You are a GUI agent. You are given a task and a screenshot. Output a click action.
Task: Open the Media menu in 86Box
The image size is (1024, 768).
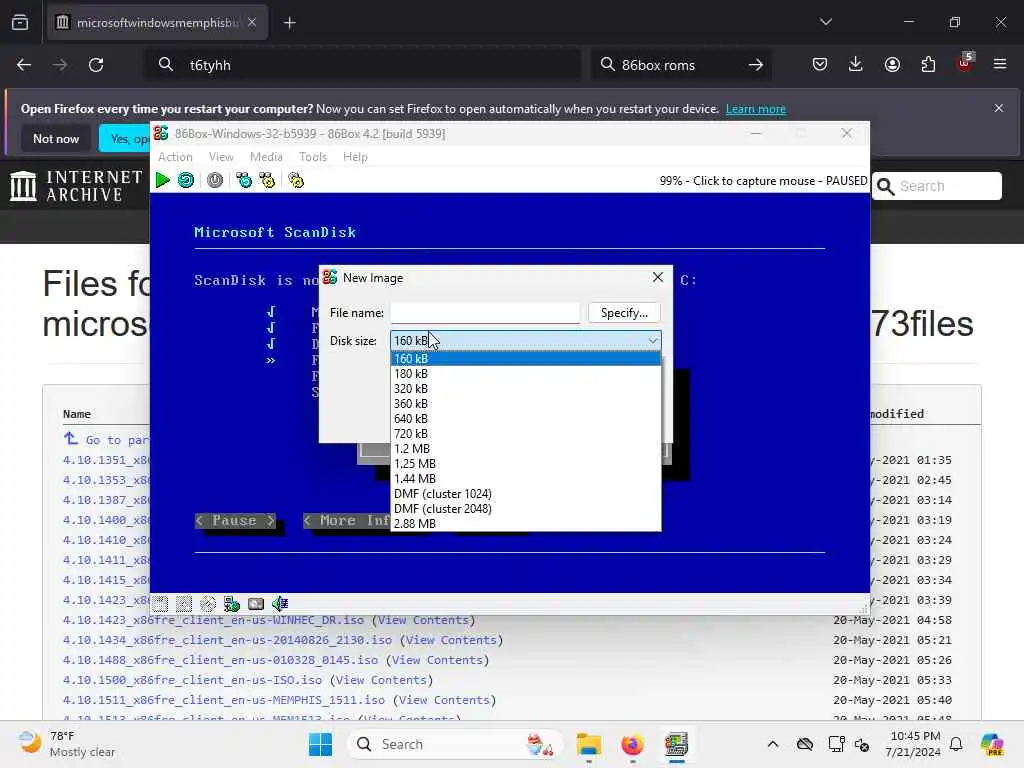pos(266,157)
